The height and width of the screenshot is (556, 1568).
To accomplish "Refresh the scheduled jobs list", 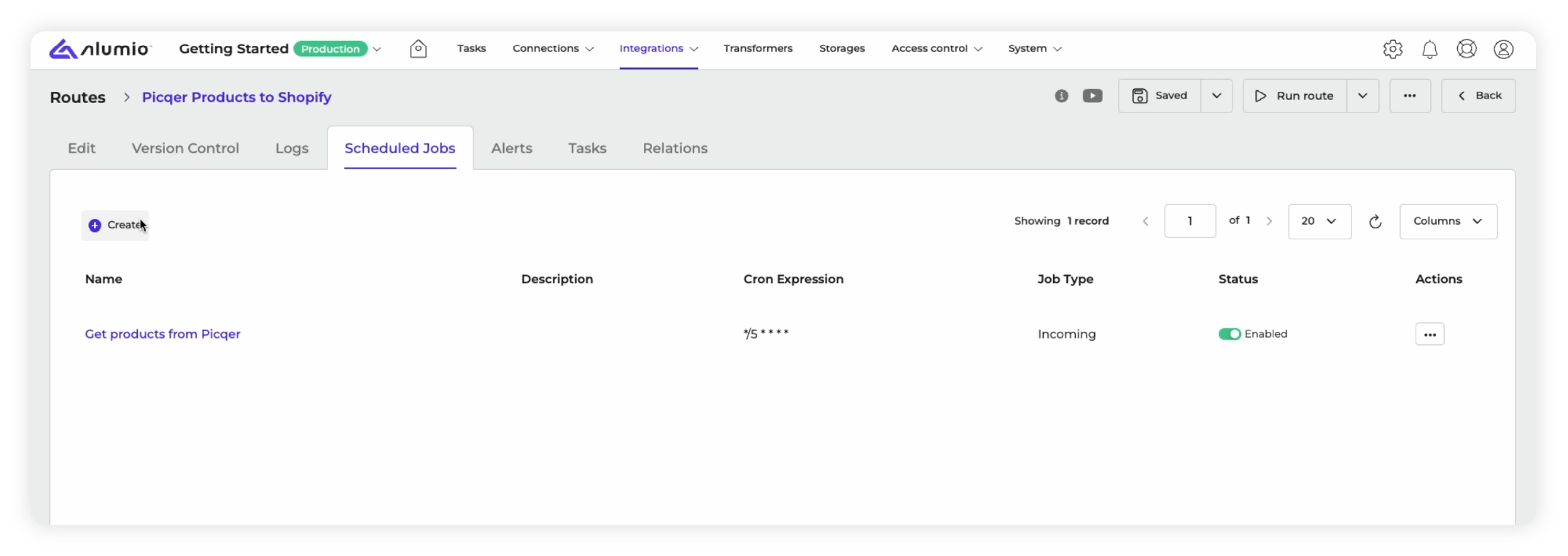I will click(1375, 221).
